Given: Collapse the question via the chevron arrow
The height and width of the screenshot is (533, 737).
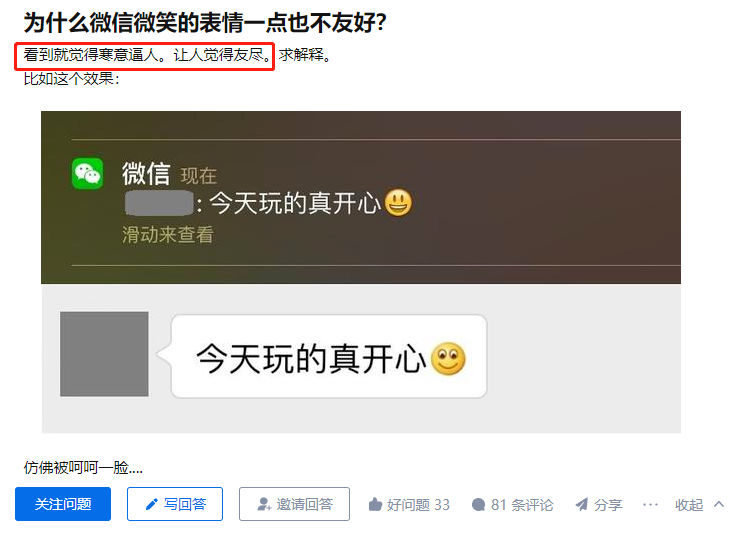Looking at the screenshot, I should (719, 504).
